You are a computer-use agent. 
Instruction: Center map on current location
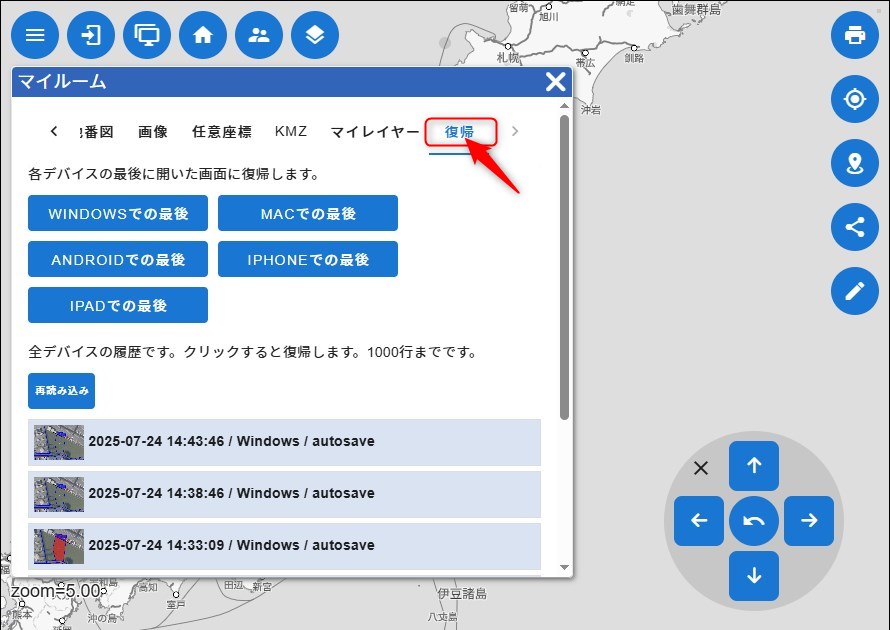click(x=854, y=100)
